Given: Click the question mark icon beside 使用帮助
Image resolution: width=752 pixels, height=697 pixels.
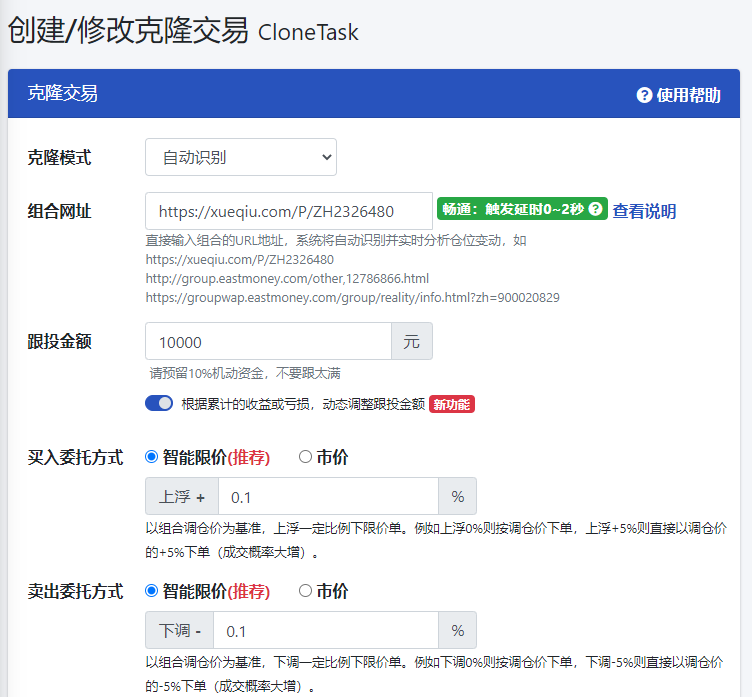Looking at the screenshot, I should tap(644, 95).
